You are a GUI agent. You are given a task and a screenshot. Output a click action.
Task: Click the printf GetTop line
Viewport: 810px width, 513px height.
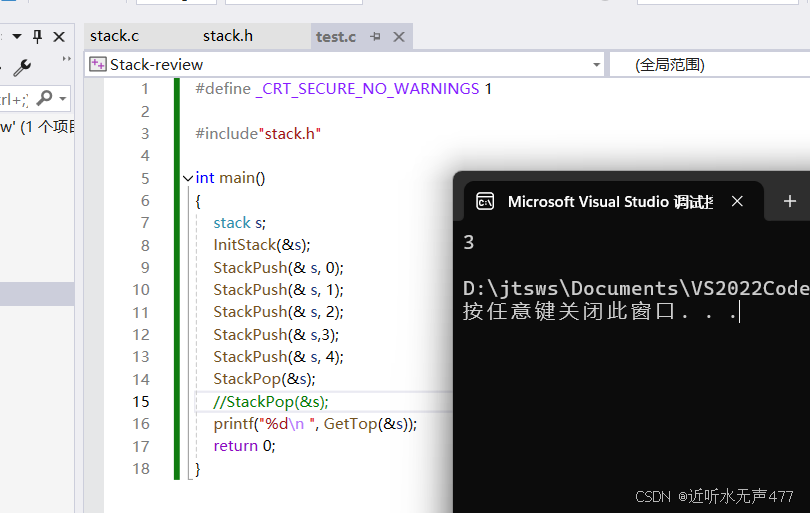[x=315, y=424]
